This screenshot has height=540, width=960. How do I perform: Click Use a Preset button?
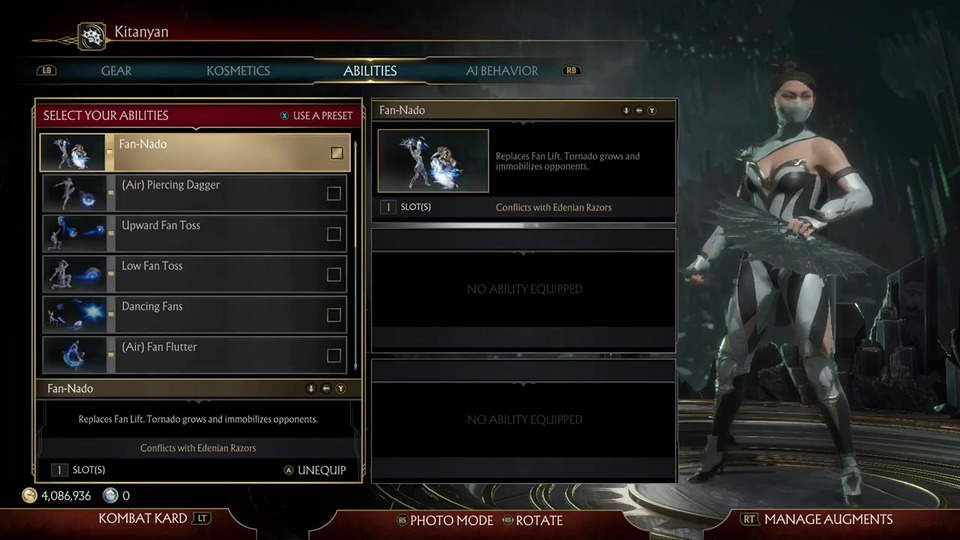(x=317, y=116)
